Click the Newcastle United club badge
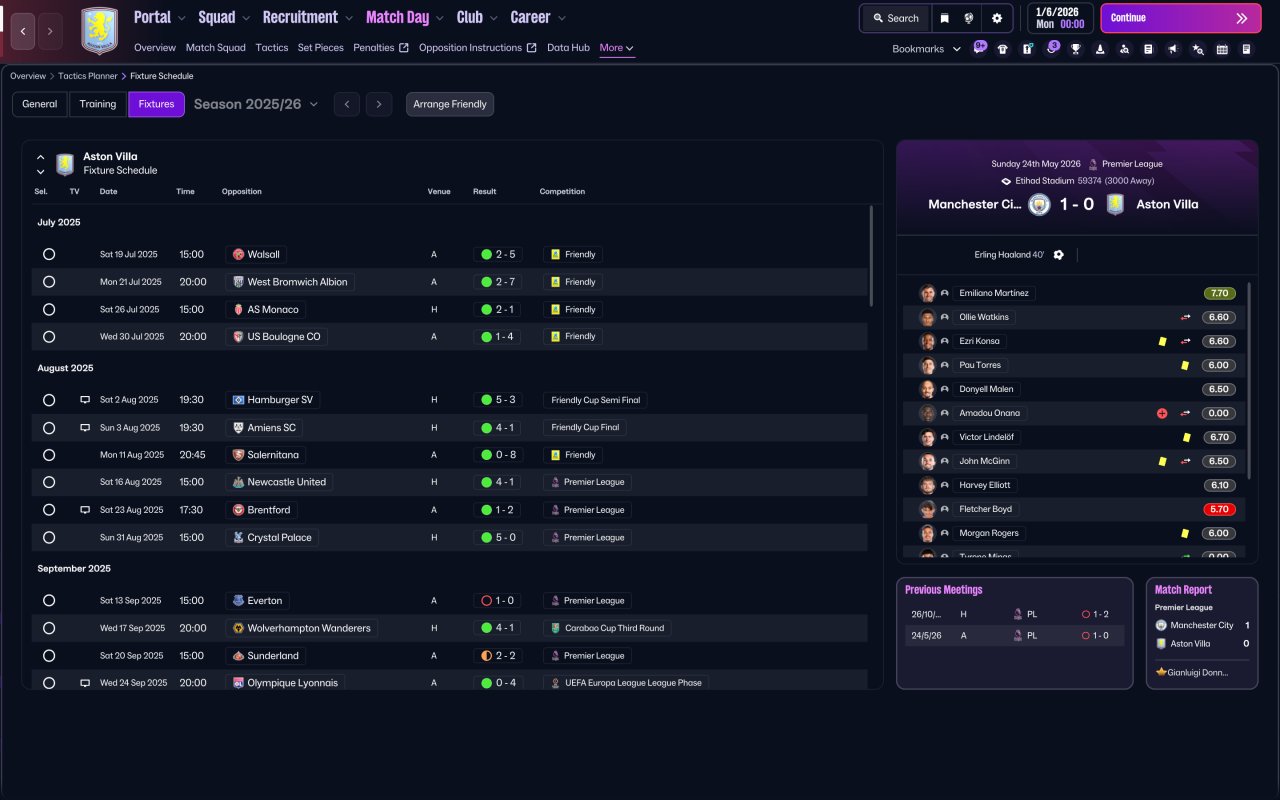The height and width of the screenshot is (800, 1280). [x=238, y=482]
